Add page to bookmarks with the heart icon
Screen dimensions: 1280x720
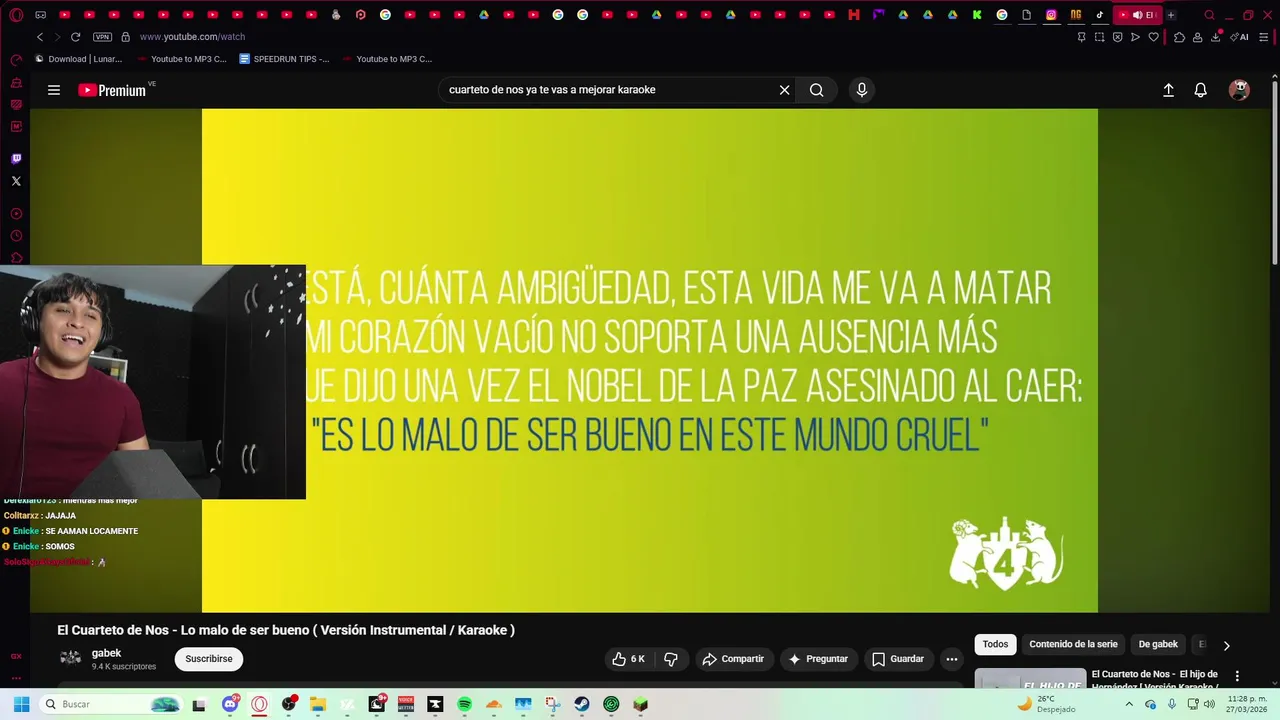coord(1153,37)
